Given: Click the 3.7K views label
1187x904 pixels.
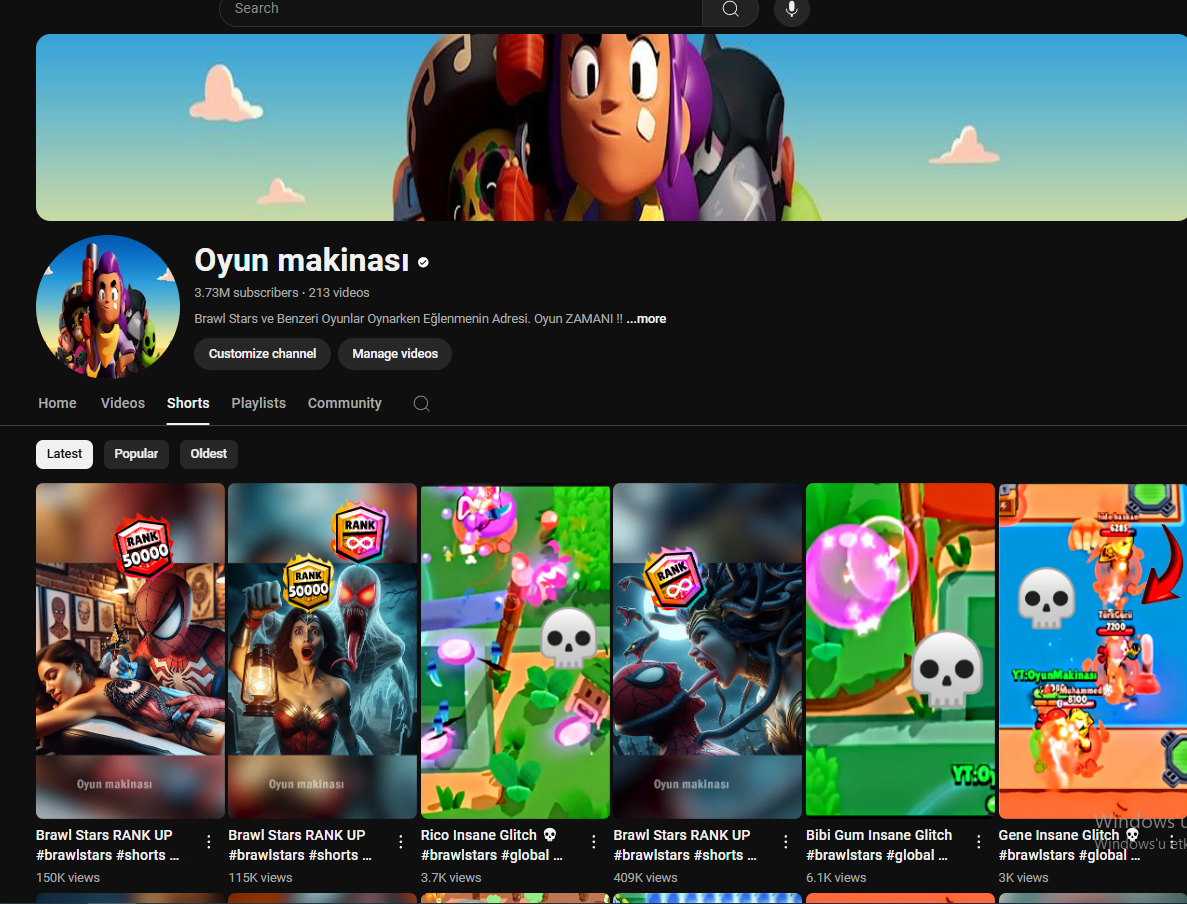Looking at the screenshot, I should pyautogui.click(x=451, y=878).
